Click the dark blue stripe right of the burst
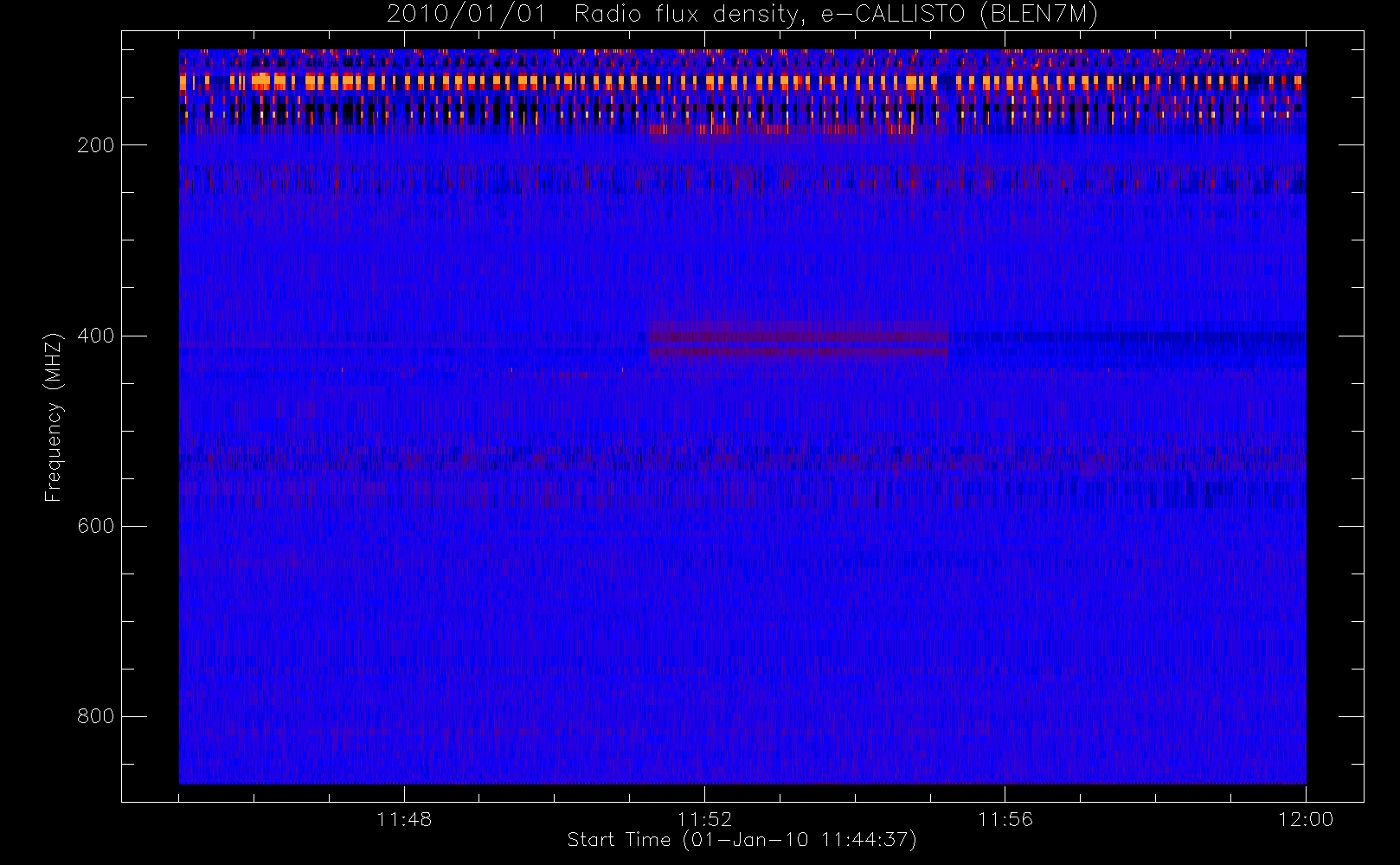Screen dimensions: 1400x865 click(x=1127, y=336)
